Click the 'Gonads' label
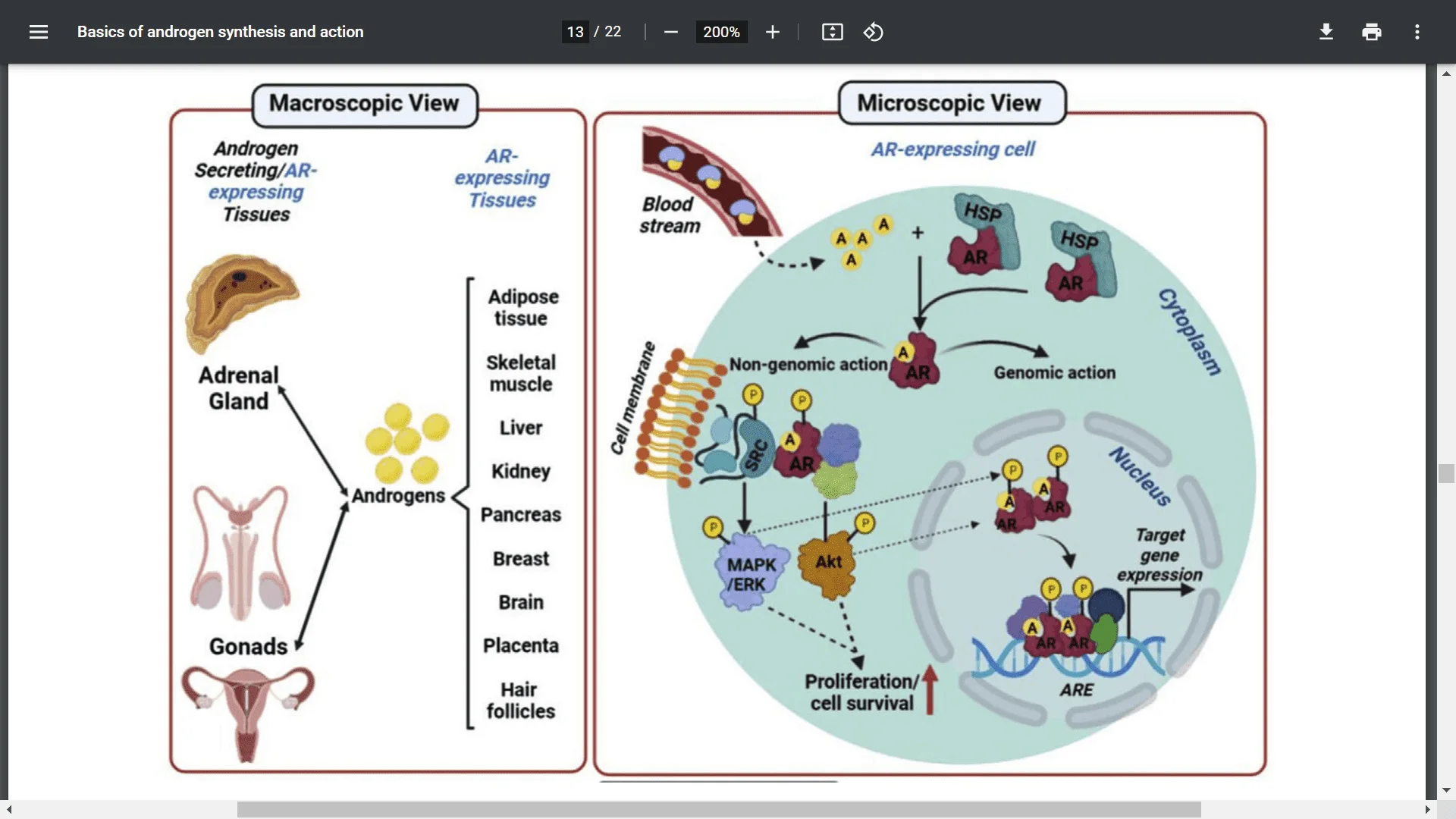 [248, 647]
